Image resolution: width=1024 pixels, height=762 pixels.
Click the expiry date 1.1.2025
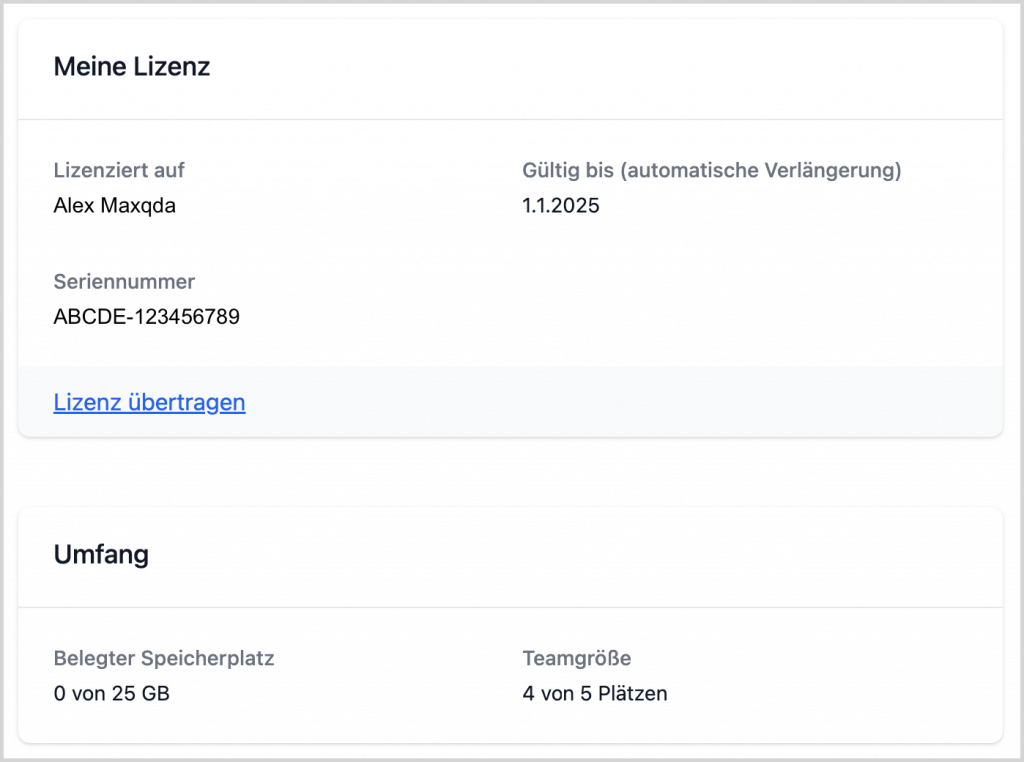560,207
